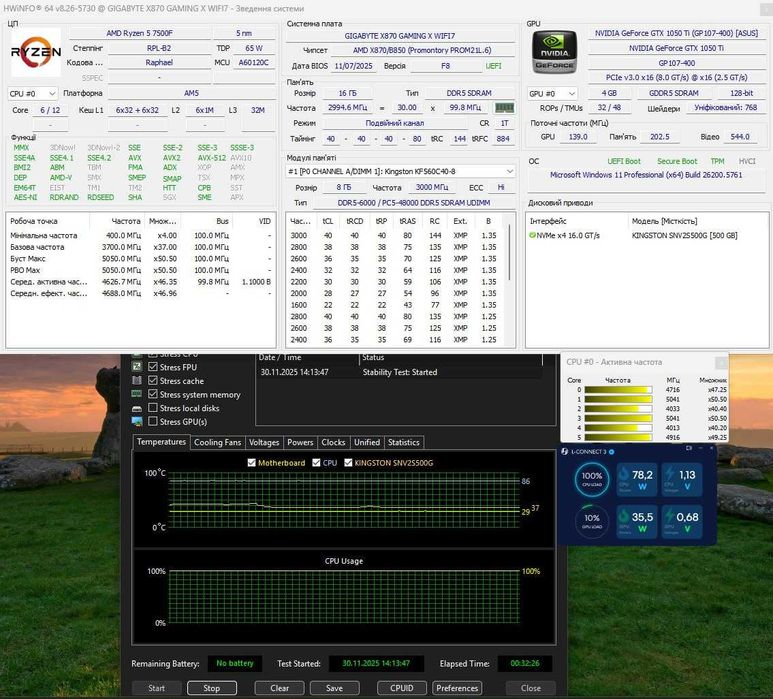Click the AMD Ryzen 5 7500F name field
Image resolution: width=773 pixels, height=699 pixels.
tap(140, 33)
